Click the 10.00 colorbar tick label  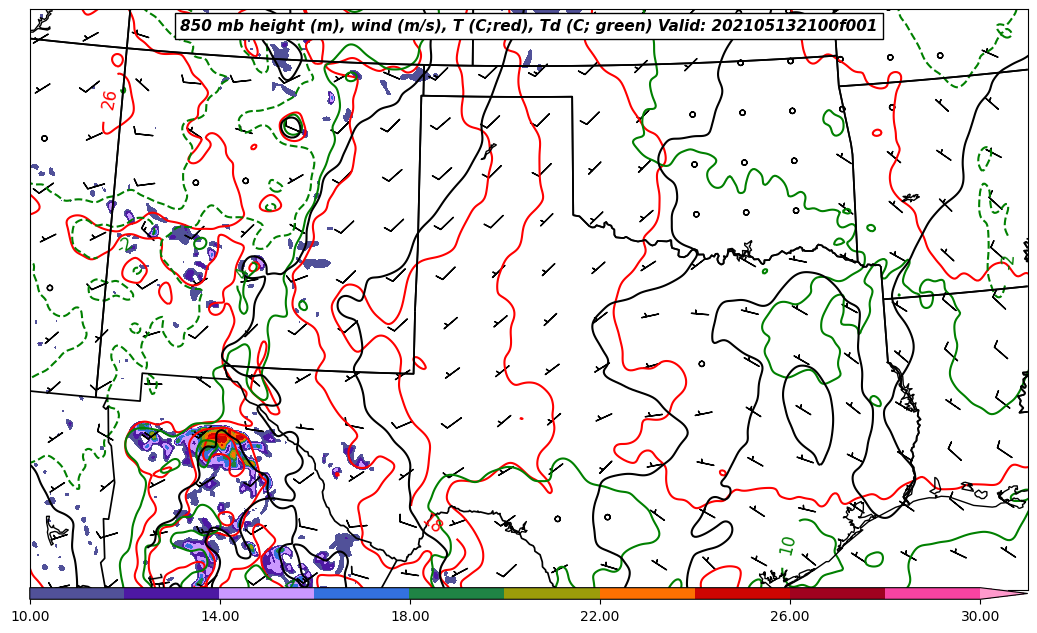[30, 616]
